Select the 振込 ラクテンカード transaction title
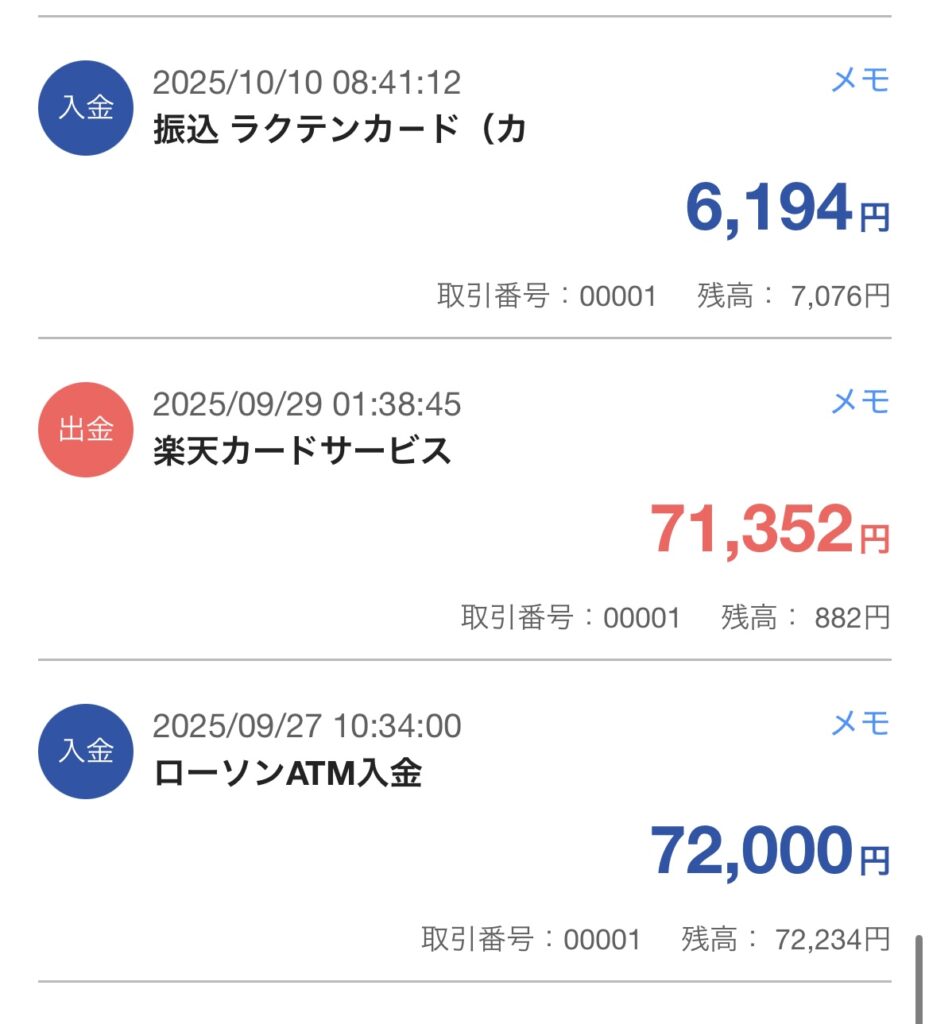 point(339,130)
